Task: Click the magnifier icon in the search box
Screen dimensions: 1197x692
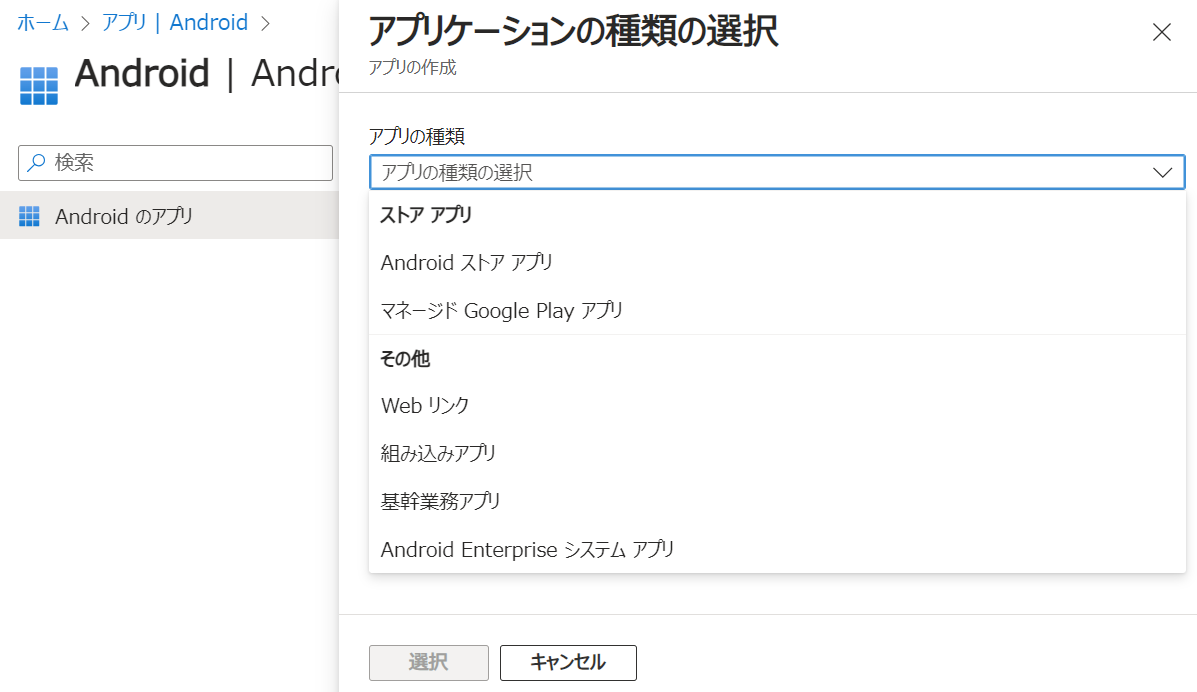Action: pos(34,162)
